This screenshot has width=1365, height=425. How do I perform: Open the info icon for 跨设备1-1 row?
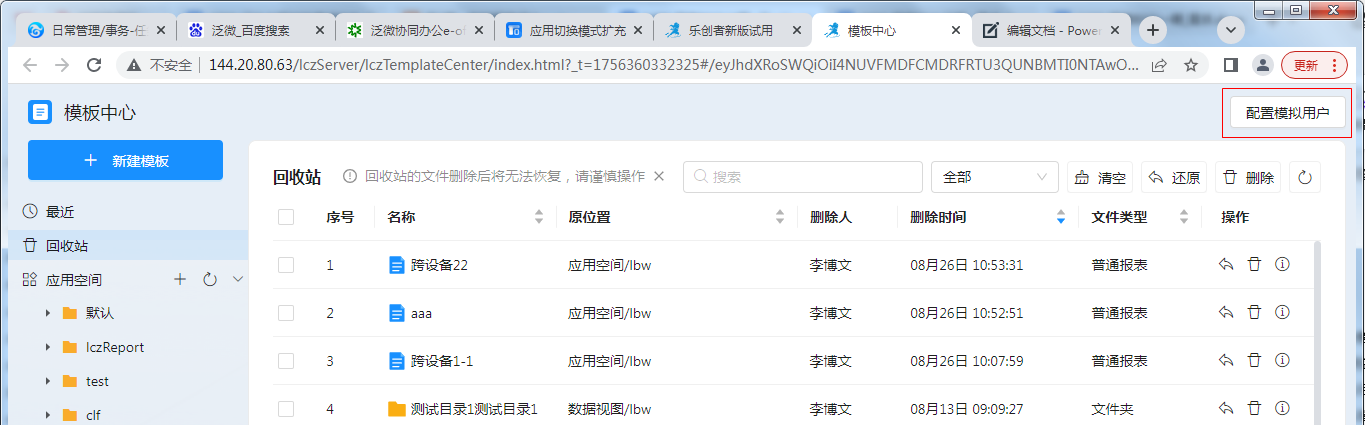(1282, 361)
